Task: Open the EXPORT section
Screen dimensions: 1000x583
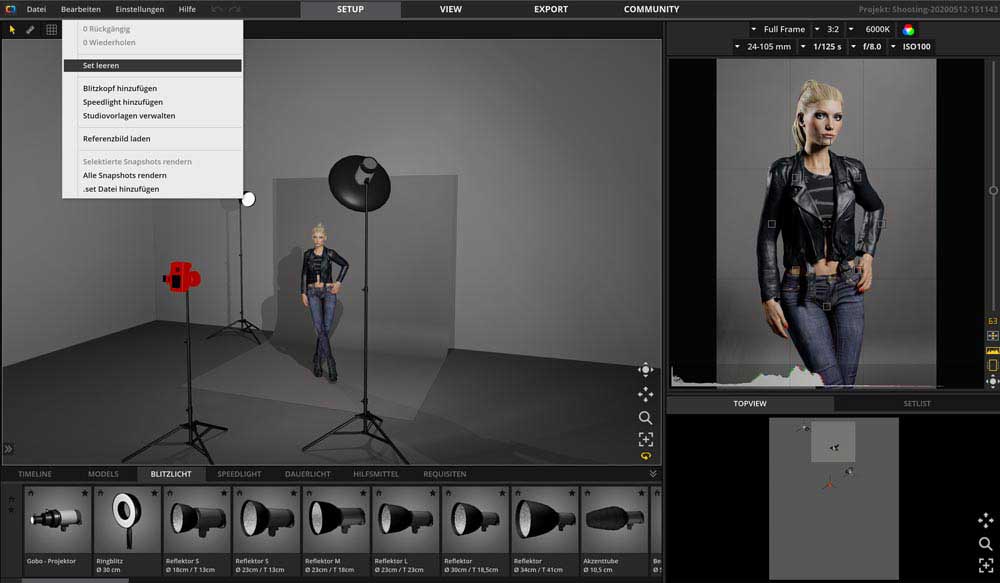Action: pyautogui.click(x=550, y=9)
